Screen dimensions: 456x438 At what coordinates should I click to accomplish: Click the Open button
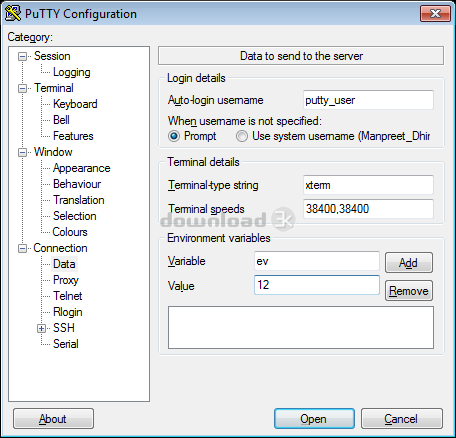(314, 419)
